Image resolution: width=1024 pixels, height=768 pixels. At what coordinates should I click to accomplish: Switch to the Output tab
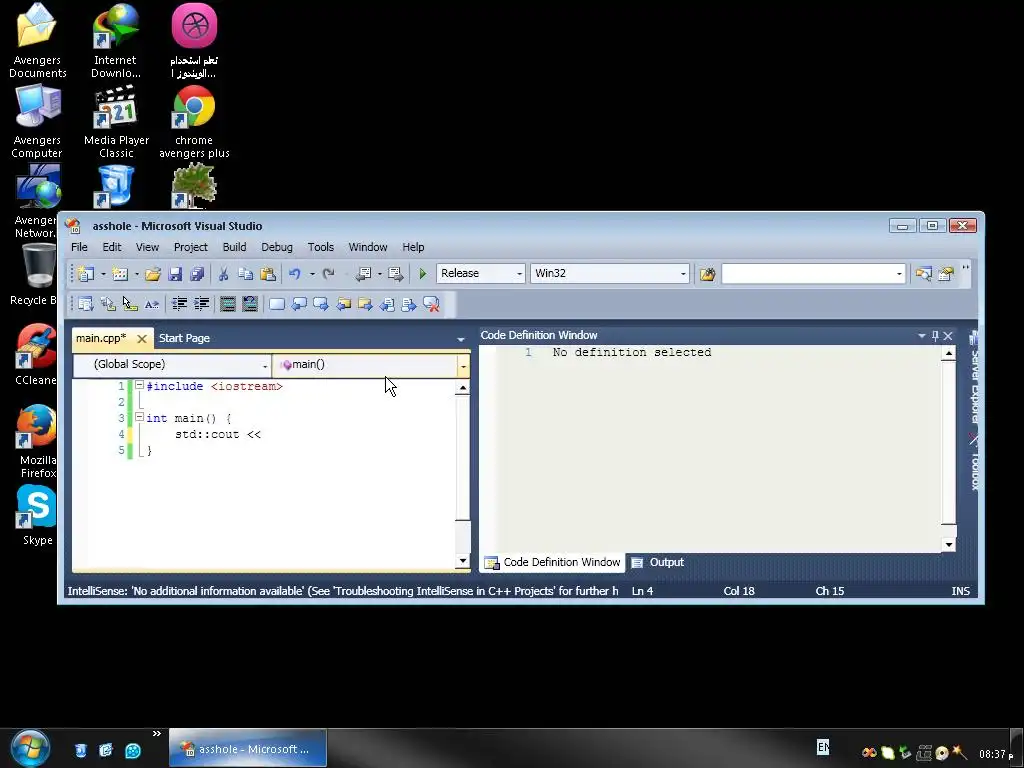[659, 562]
